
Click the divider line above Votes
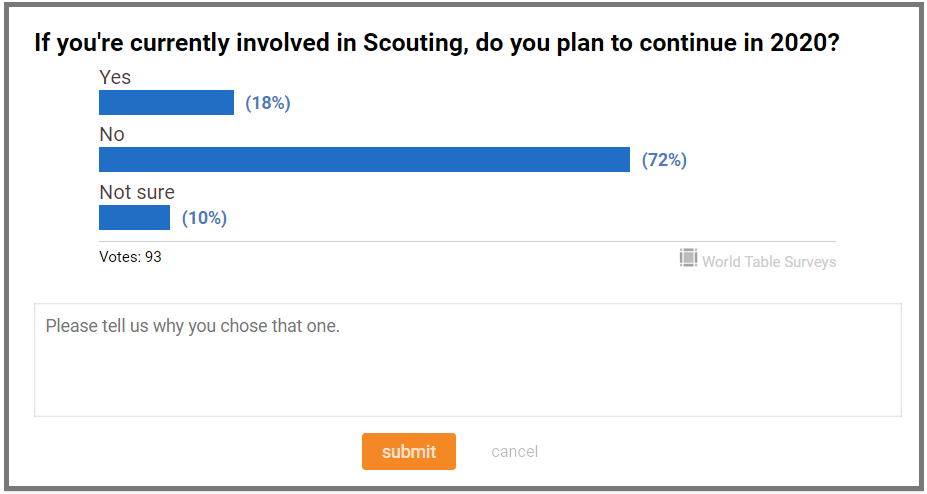tap(468, 241)
